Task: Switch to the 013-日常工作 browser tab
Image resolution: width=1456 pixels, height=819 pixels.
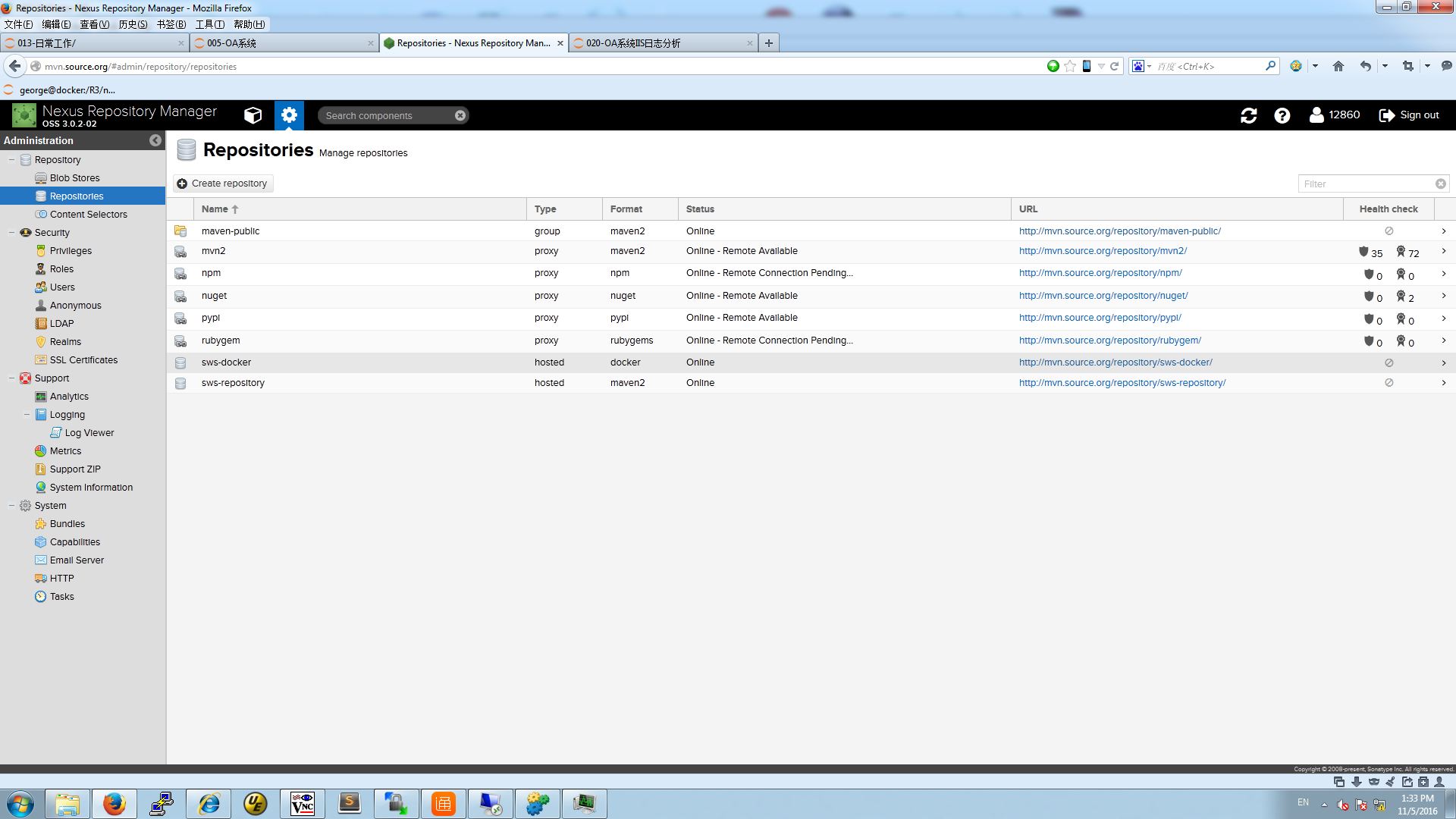Action: point(95,43)
